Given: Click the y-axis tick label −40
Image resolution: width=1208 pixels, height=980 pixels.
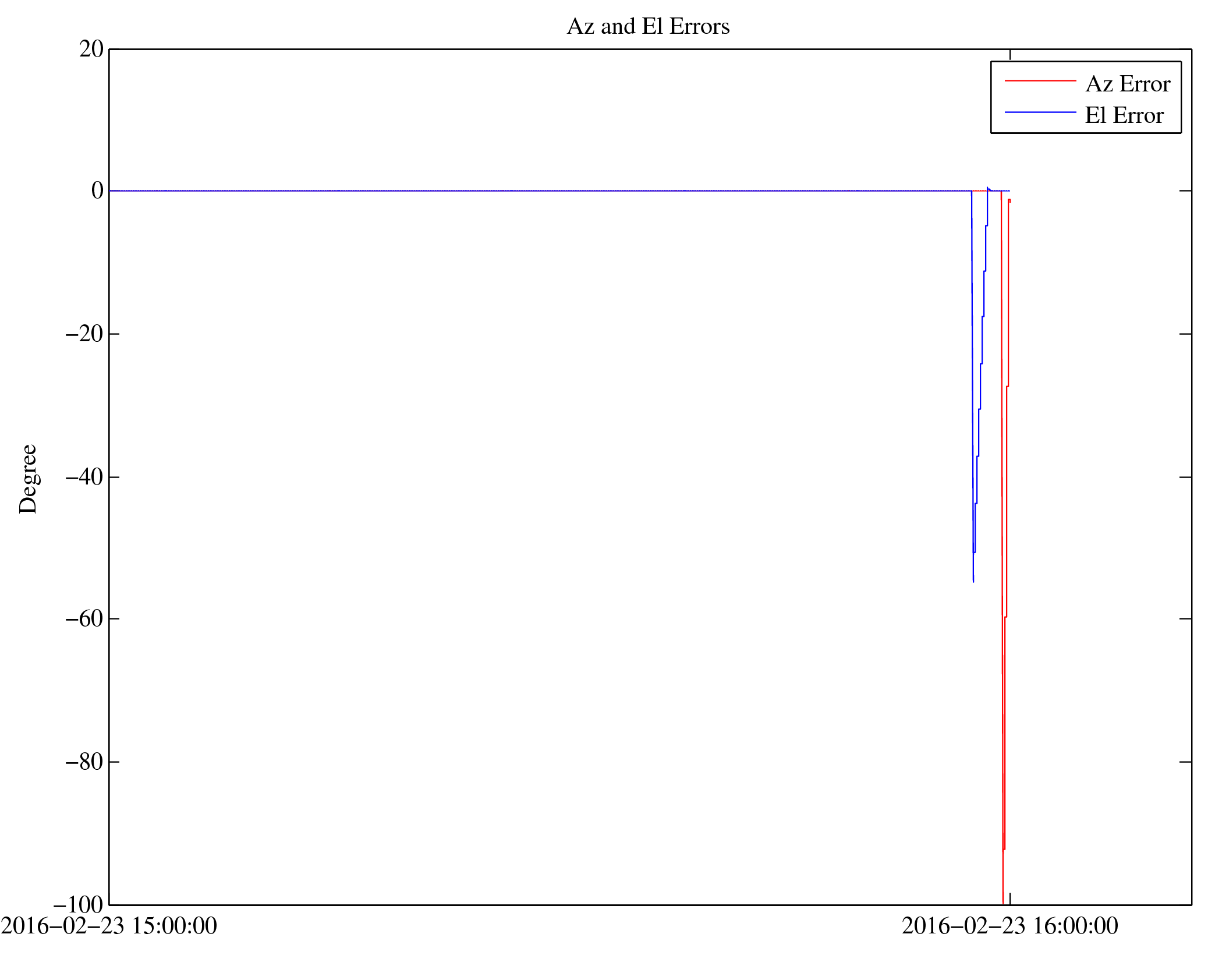Looking at the screenshot, I should (x=84, y=477).
